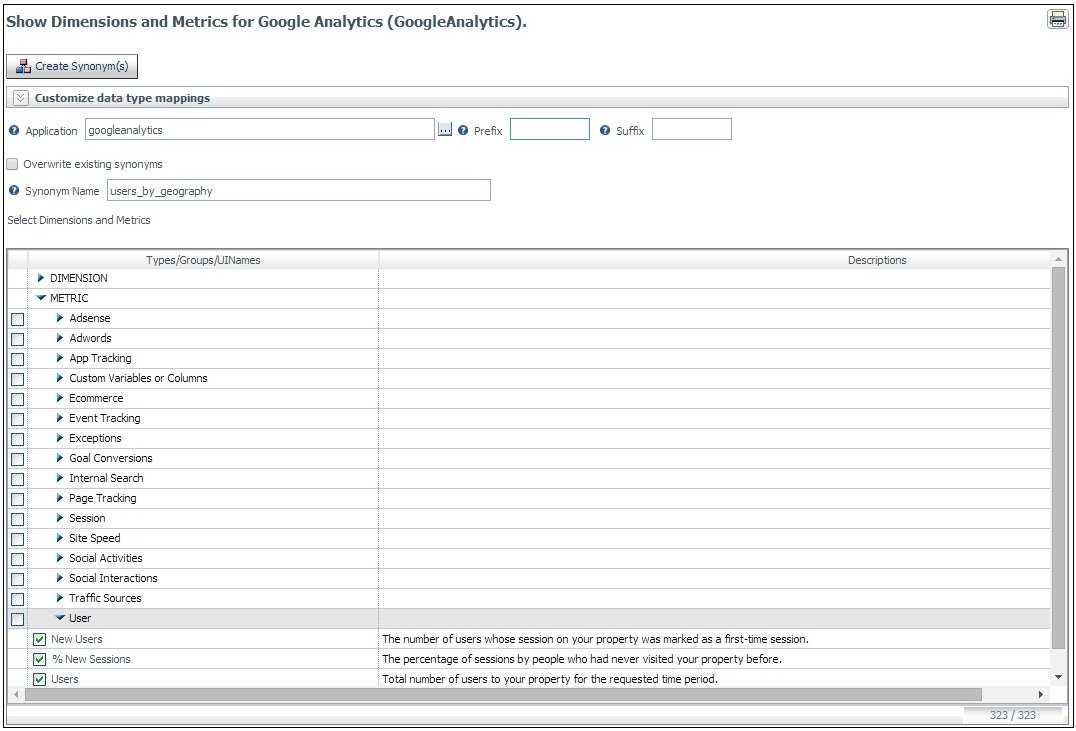Uncheck the New Users metric checkbox

coord(40,640)
